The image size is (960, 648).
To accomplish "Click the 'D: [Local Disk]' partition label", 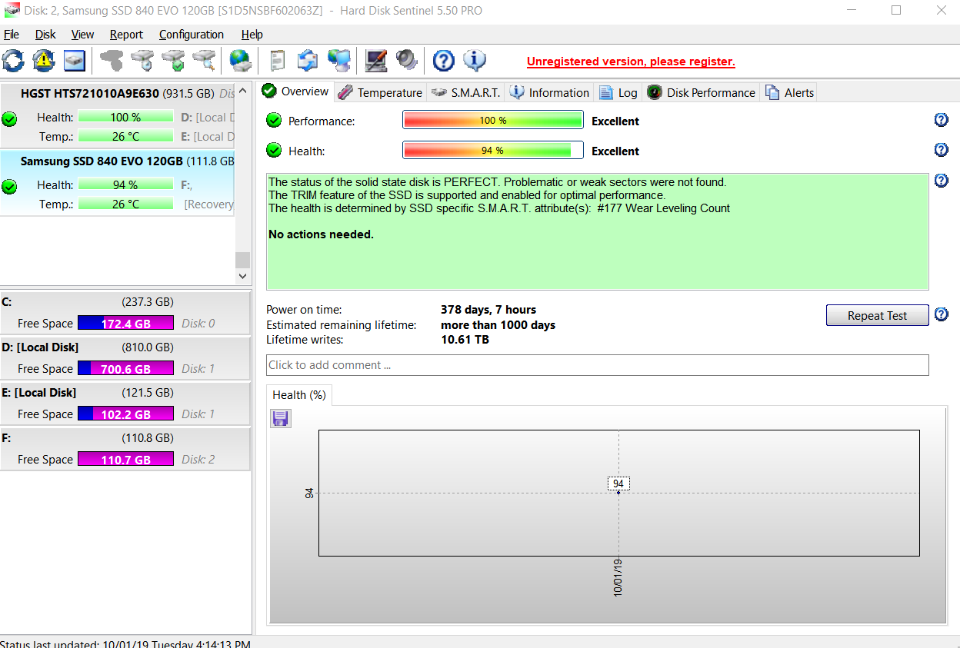I will [x=40, y=347].
